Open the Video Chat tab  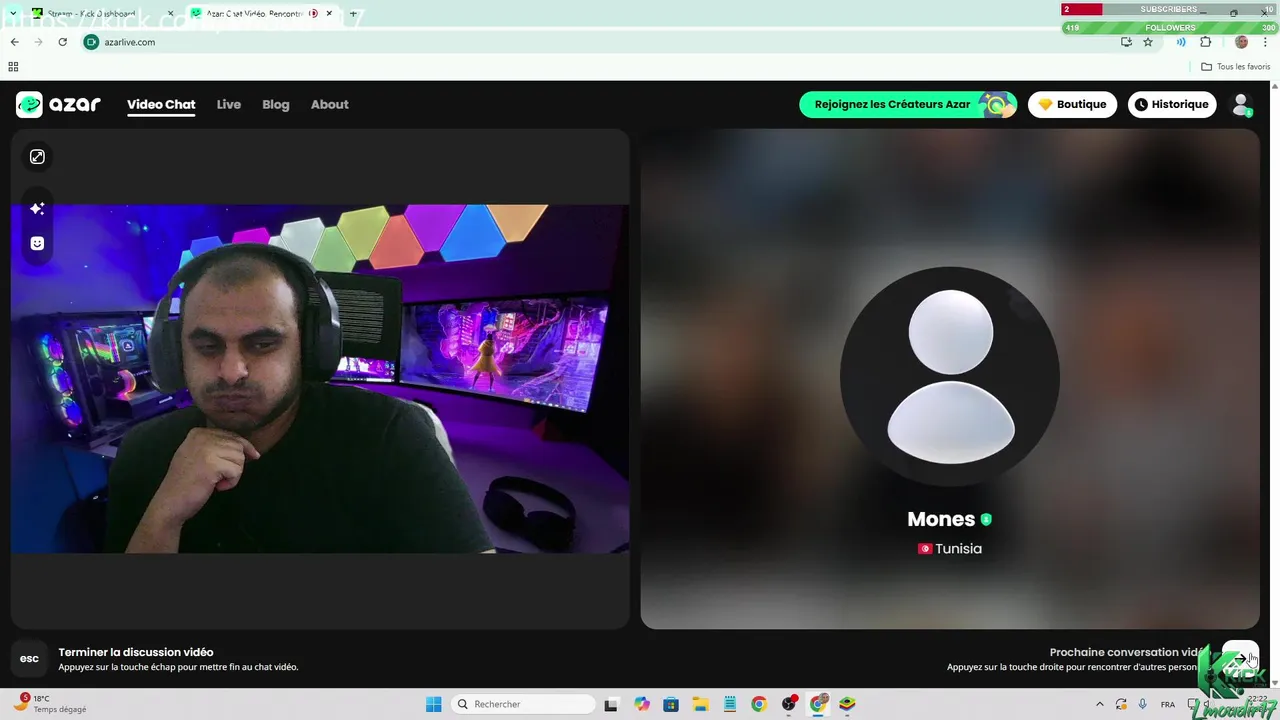pyautogui.click(x=161, y=104)
